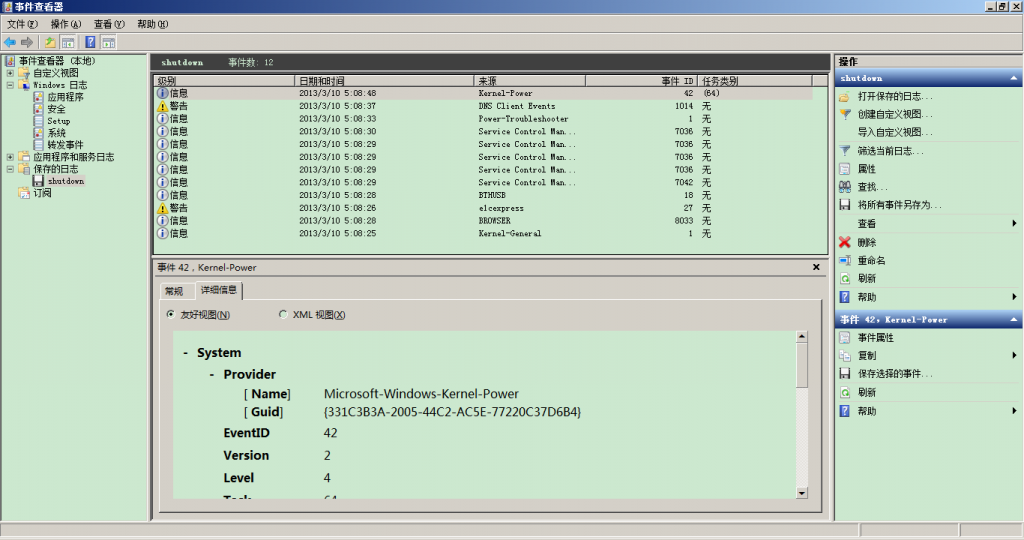Click the 系统 log icon in tree
This screenshot has height=540, width=1024.
click(x=39, y=133)
